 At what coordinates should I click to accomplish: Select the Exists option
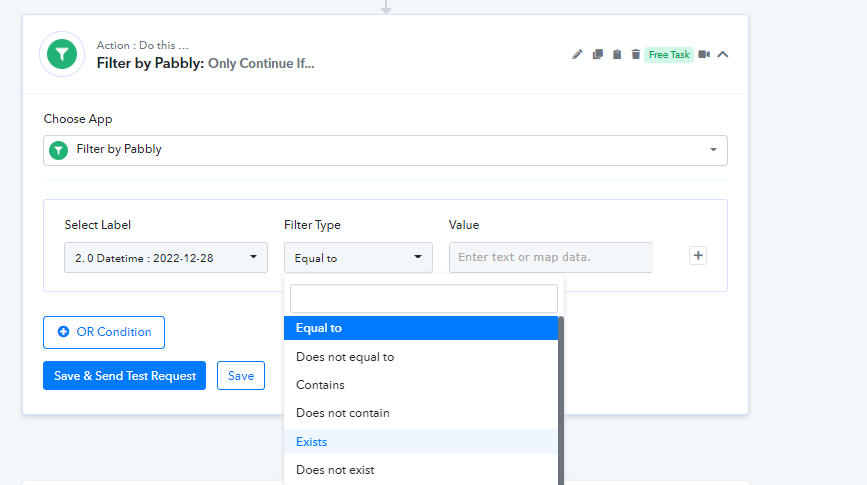(421, 442)
